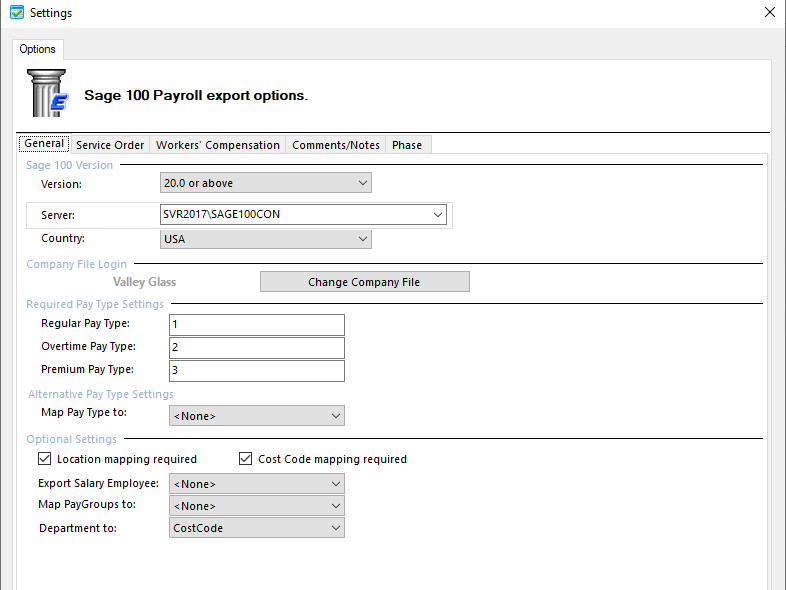Click the Sage 100 pillar logo icon

pos(47,93)
